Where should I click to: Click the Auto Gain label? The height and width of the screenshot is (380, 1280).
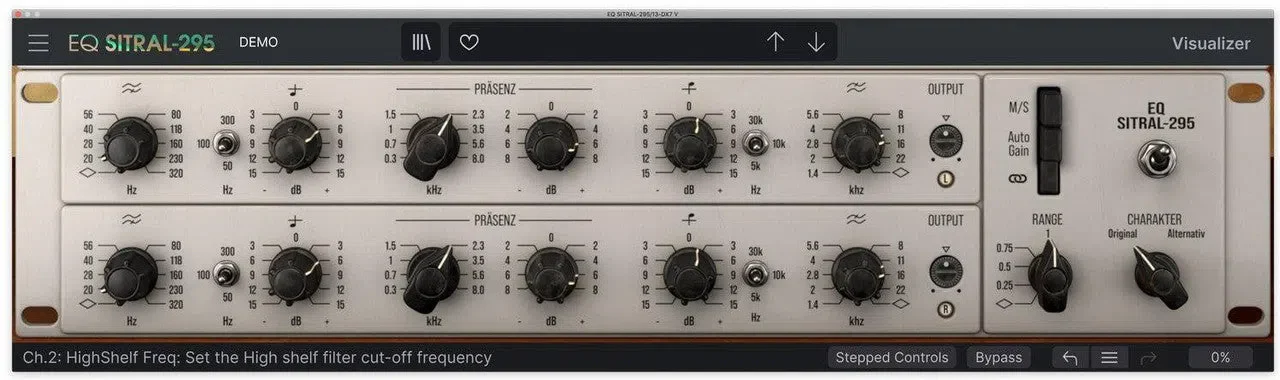[x=1019, y=143]
